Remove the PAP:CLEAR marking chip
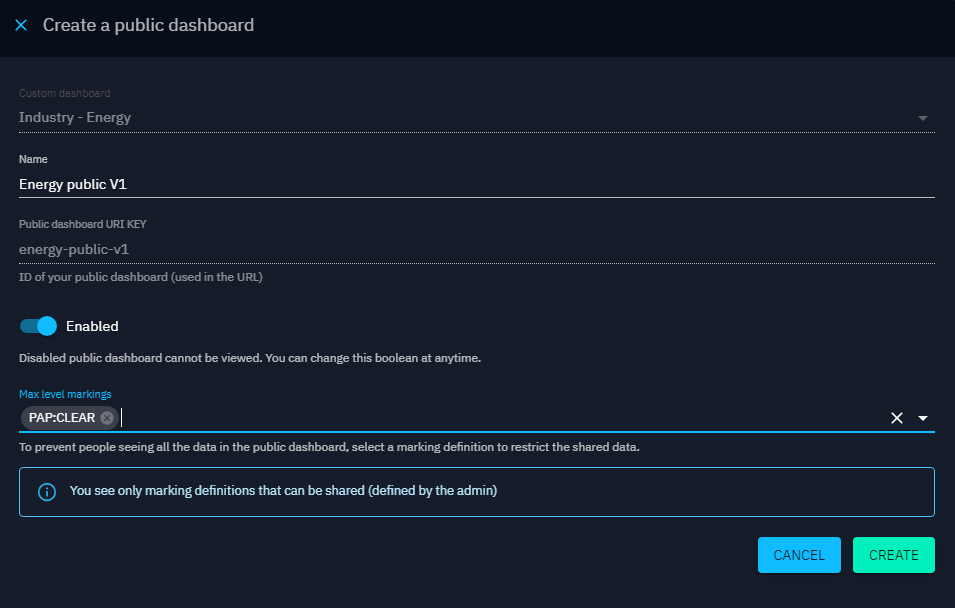 pos(107,418)
